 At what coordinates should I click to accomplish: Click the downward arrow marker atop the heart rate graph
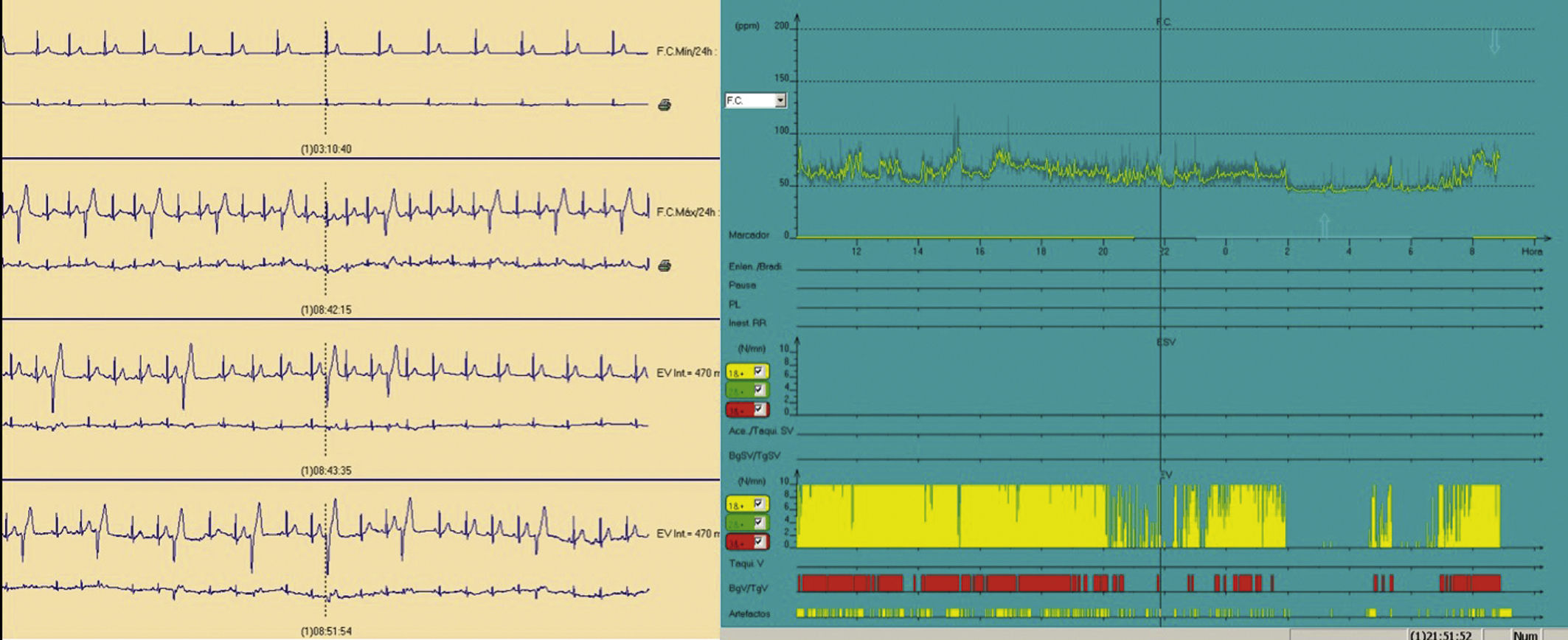1494,41
